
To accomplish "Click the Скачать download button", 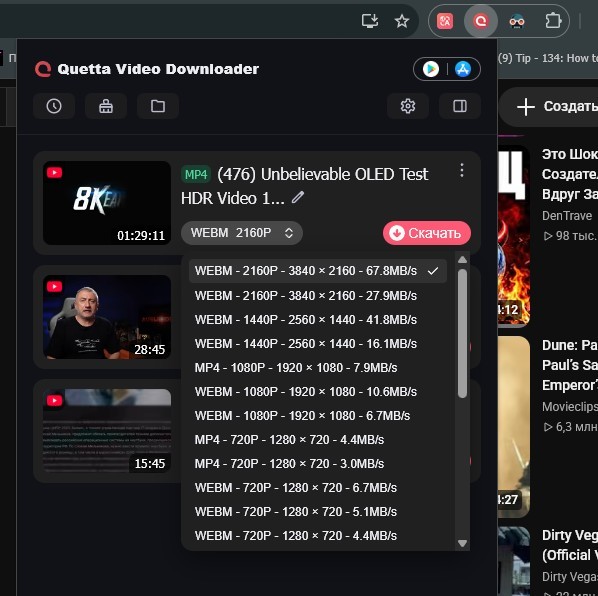I will tap(427, 233).
